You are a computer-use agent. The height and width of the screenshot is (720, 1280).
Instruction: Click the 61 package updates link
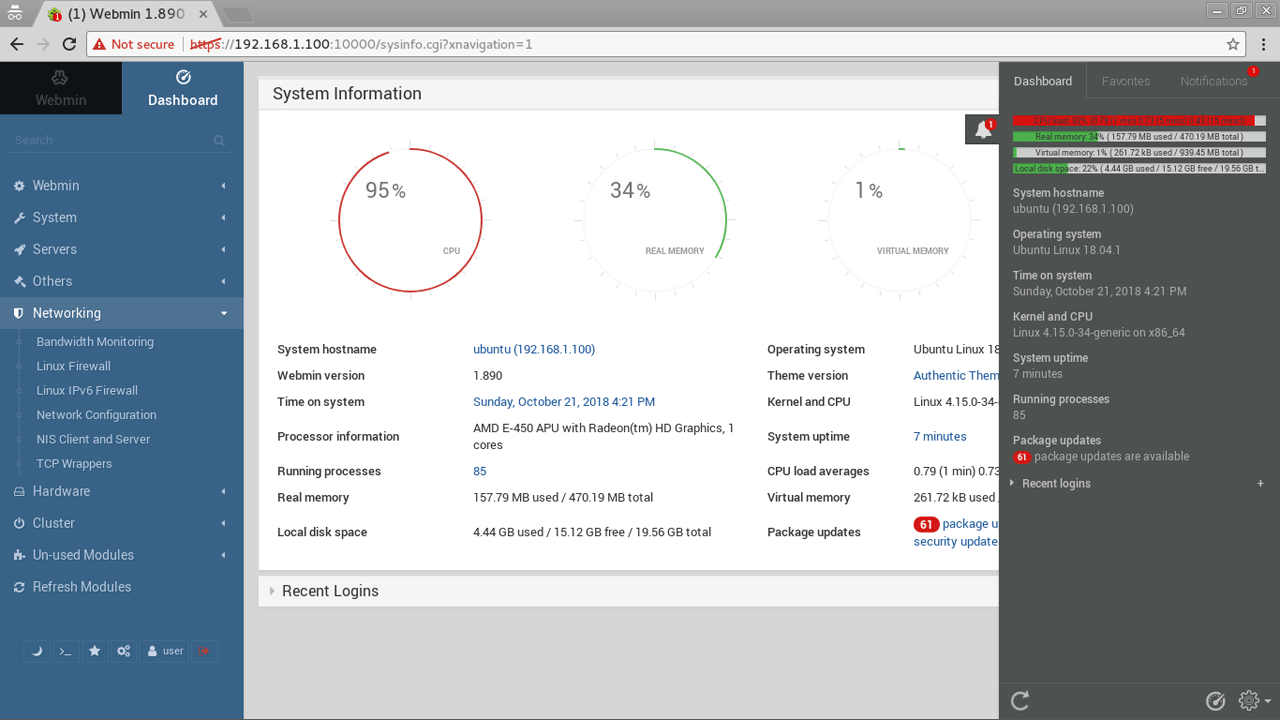(956, 524)
